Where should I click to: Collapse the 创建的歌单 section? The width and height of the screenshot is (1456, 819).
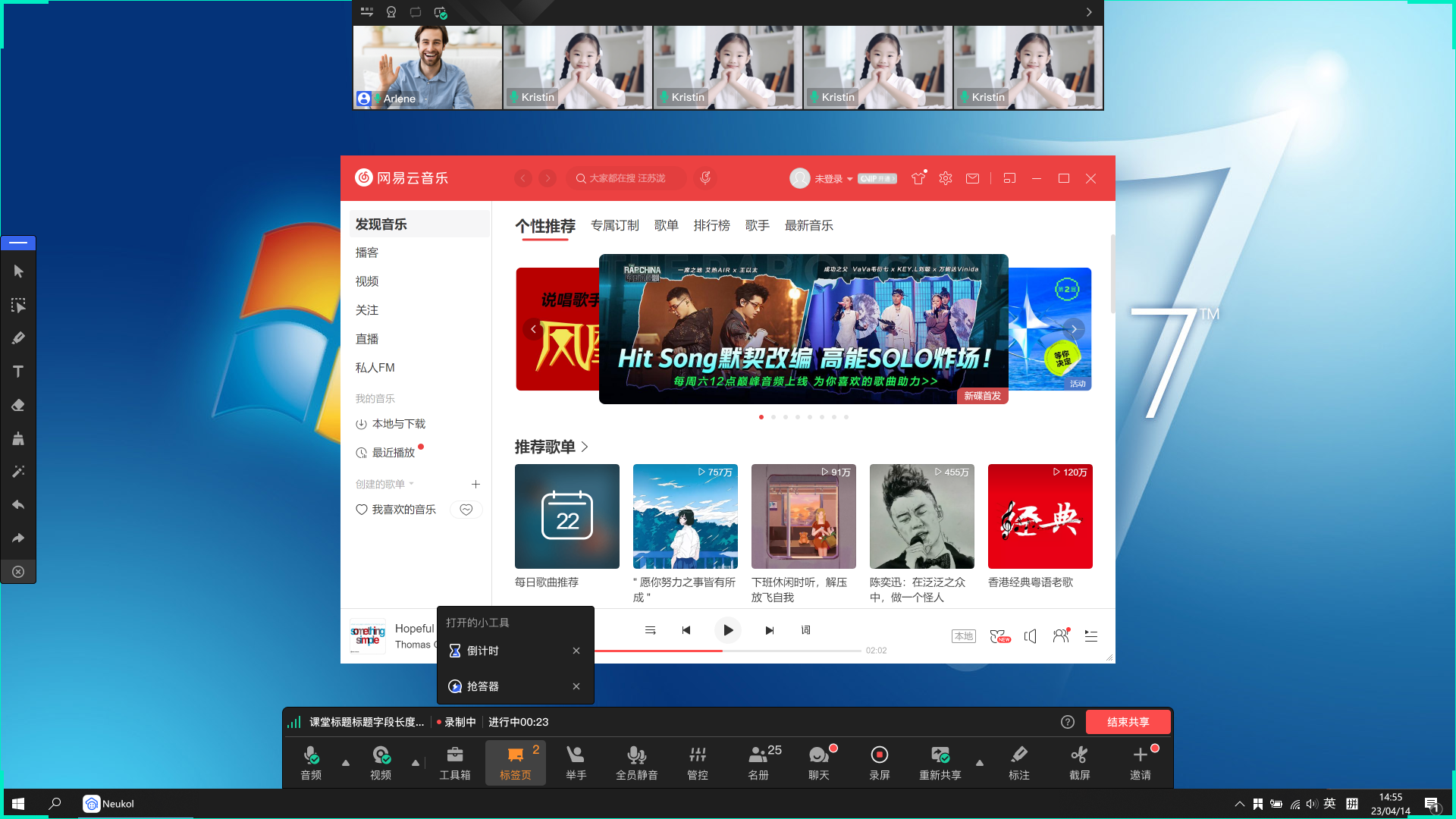click(385, 484)
